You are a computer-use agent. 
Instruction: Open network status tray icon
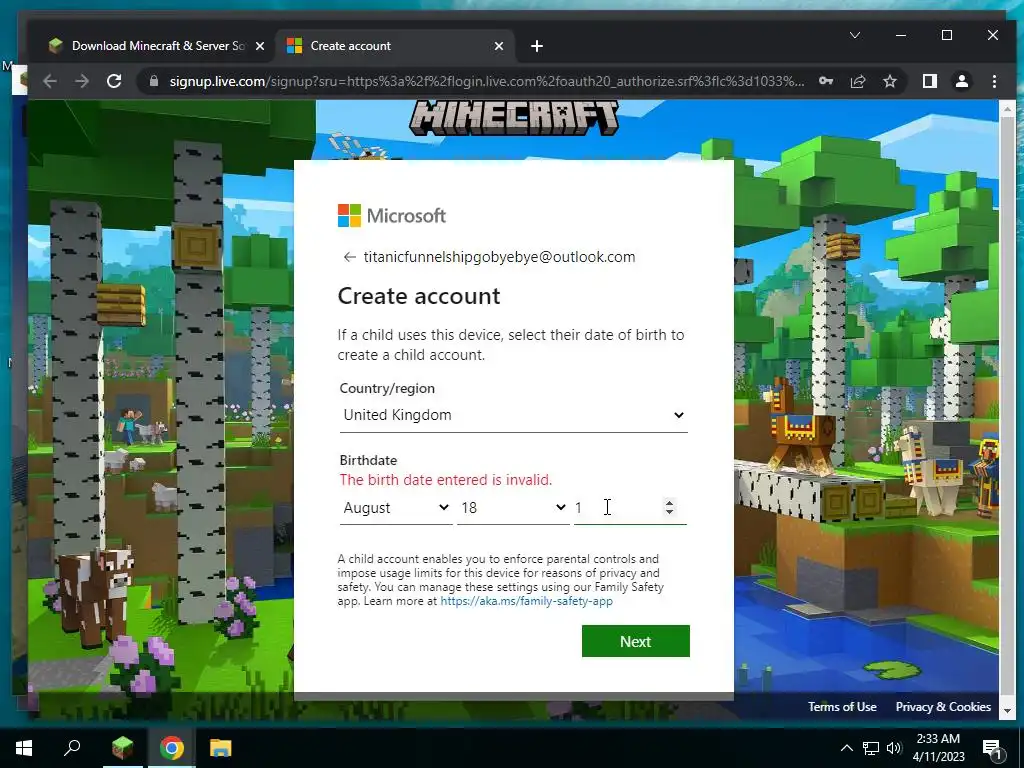click(871, 748)
